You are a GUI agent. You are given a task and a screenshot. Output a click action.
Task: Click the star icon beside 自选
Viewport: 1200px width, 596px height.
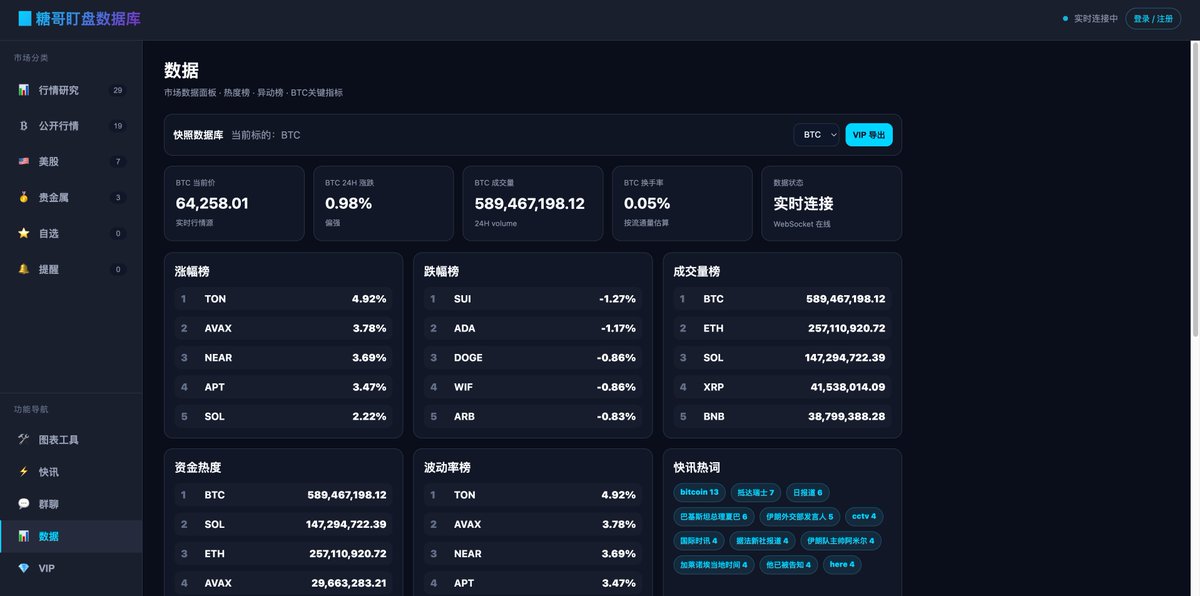(23, 233)
